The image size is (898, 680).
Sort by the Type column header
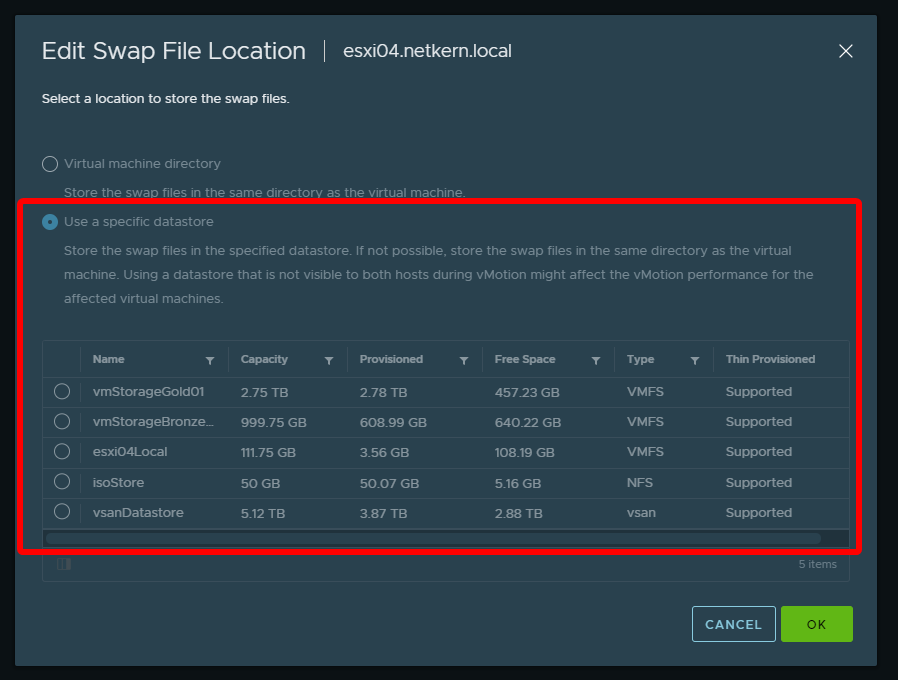640,359
